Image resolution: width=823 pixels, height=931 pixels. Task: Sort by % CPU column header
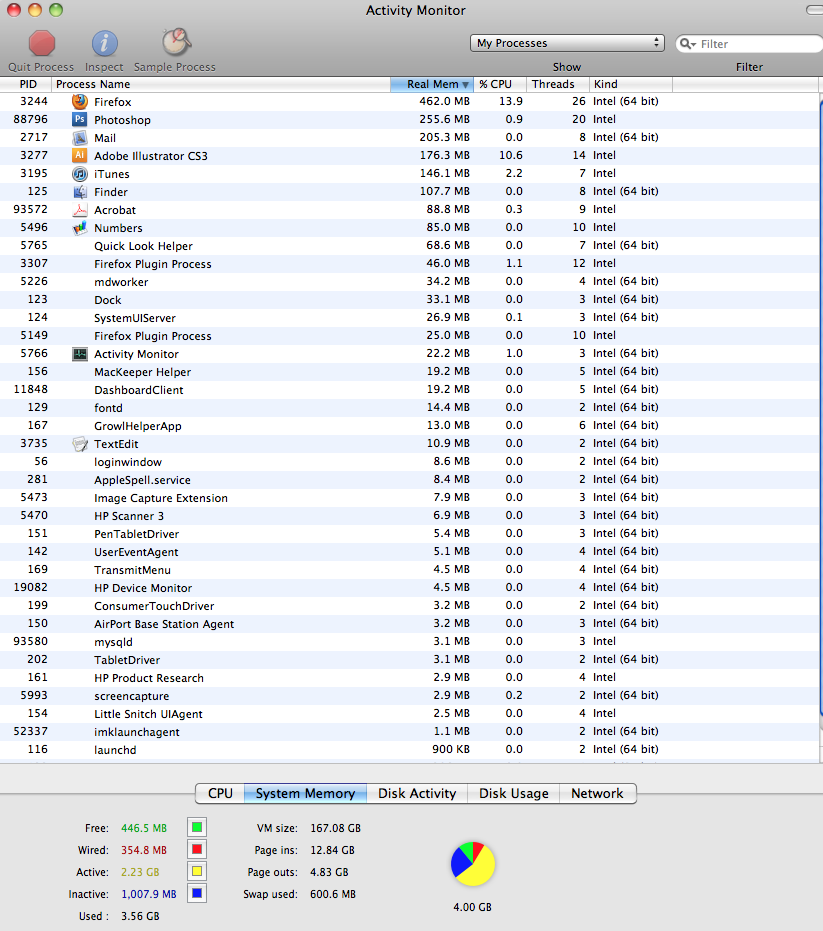pyautogui.click(x=500, y=84)
